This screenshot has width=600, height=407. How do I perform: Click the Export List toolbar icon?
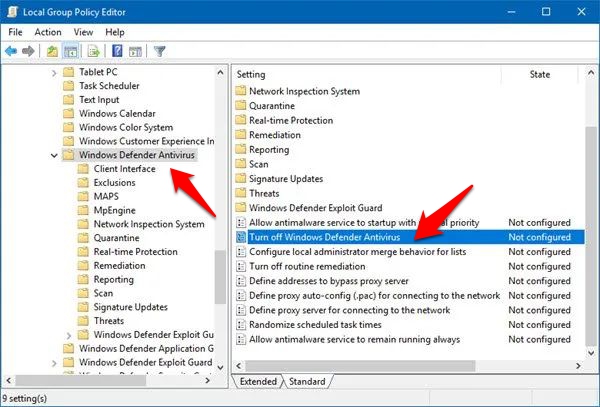point(94,51)
